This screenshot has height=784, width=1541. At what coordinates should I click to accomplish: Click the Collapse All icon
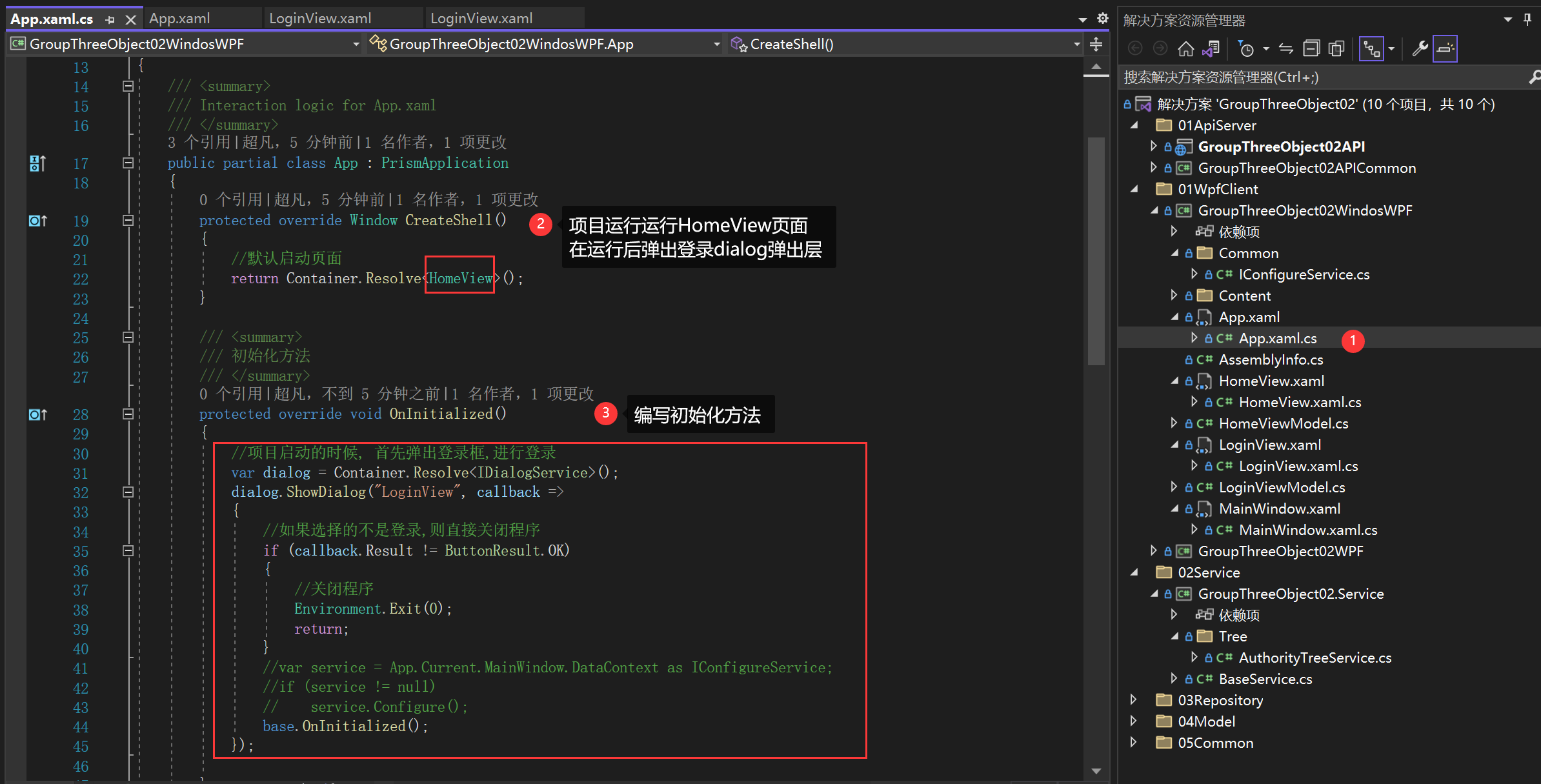tap(1311, 49)
